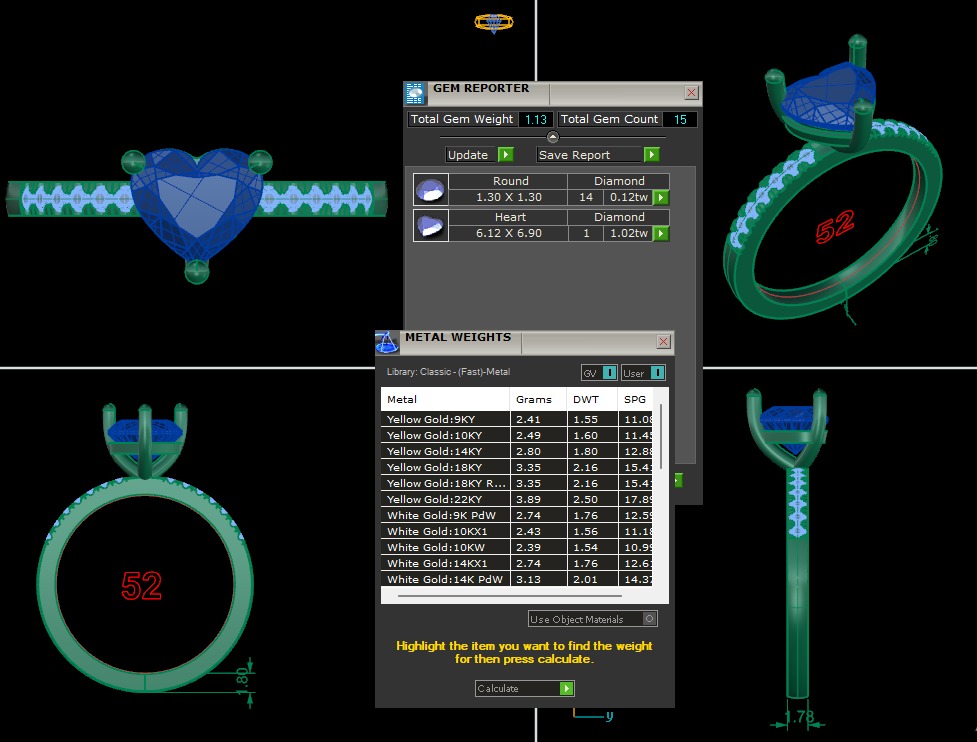Click the Gem Reporter panel icon

(x=415, y=94)
